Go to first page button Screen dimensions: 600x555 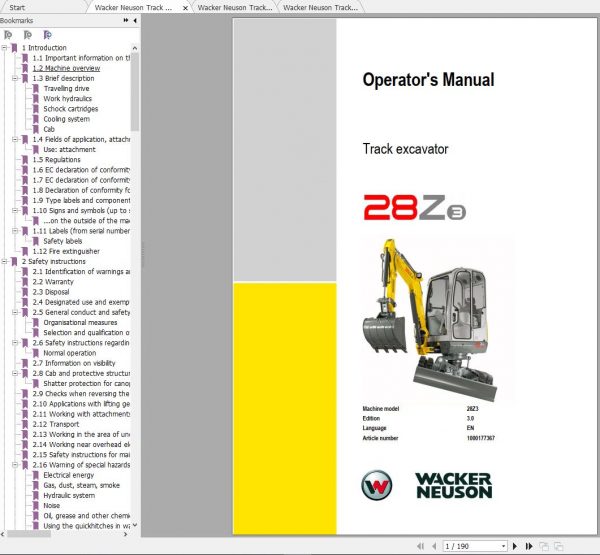click(421, 546)
